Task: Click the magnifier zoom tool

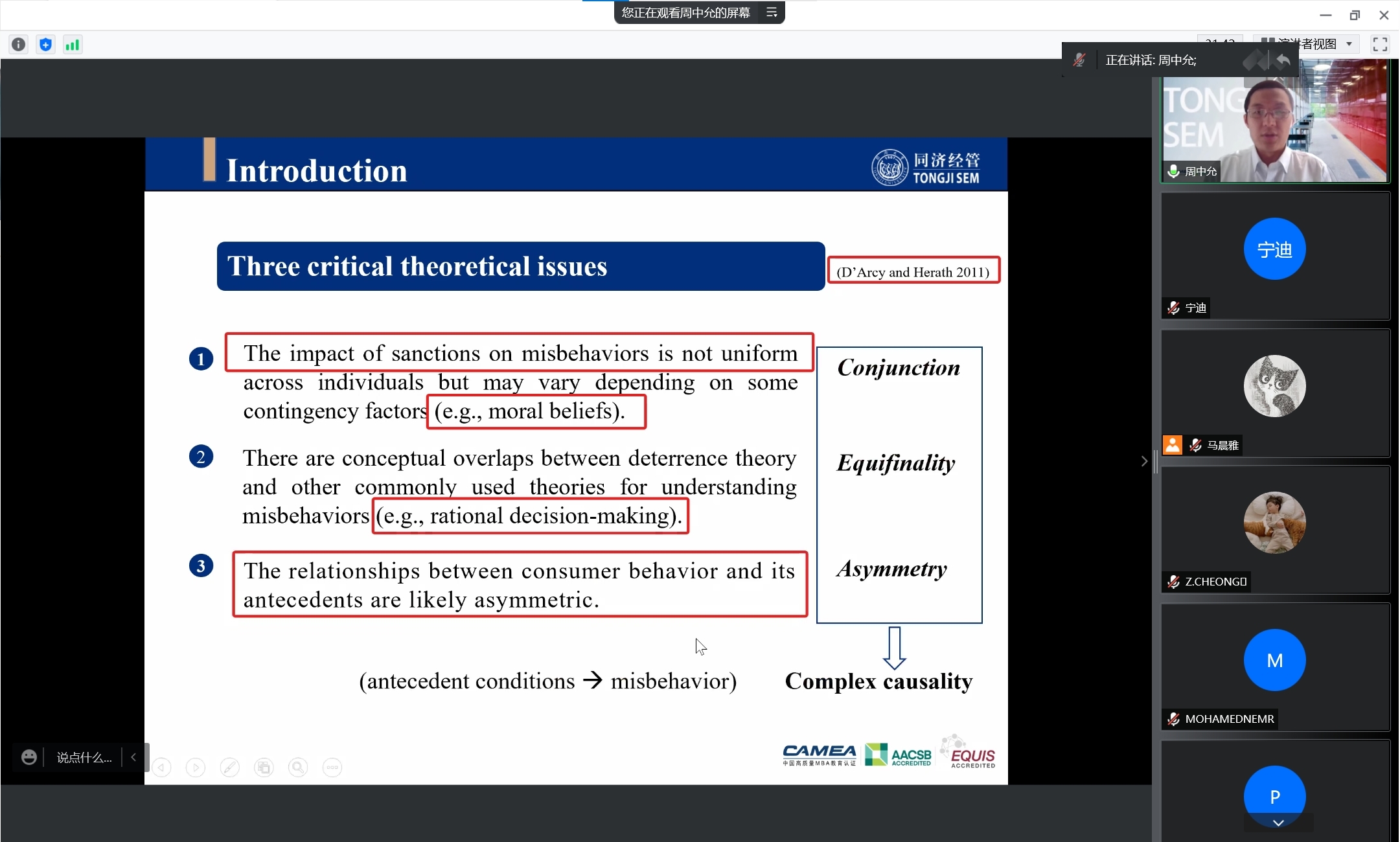Action: tap(298, 768)
